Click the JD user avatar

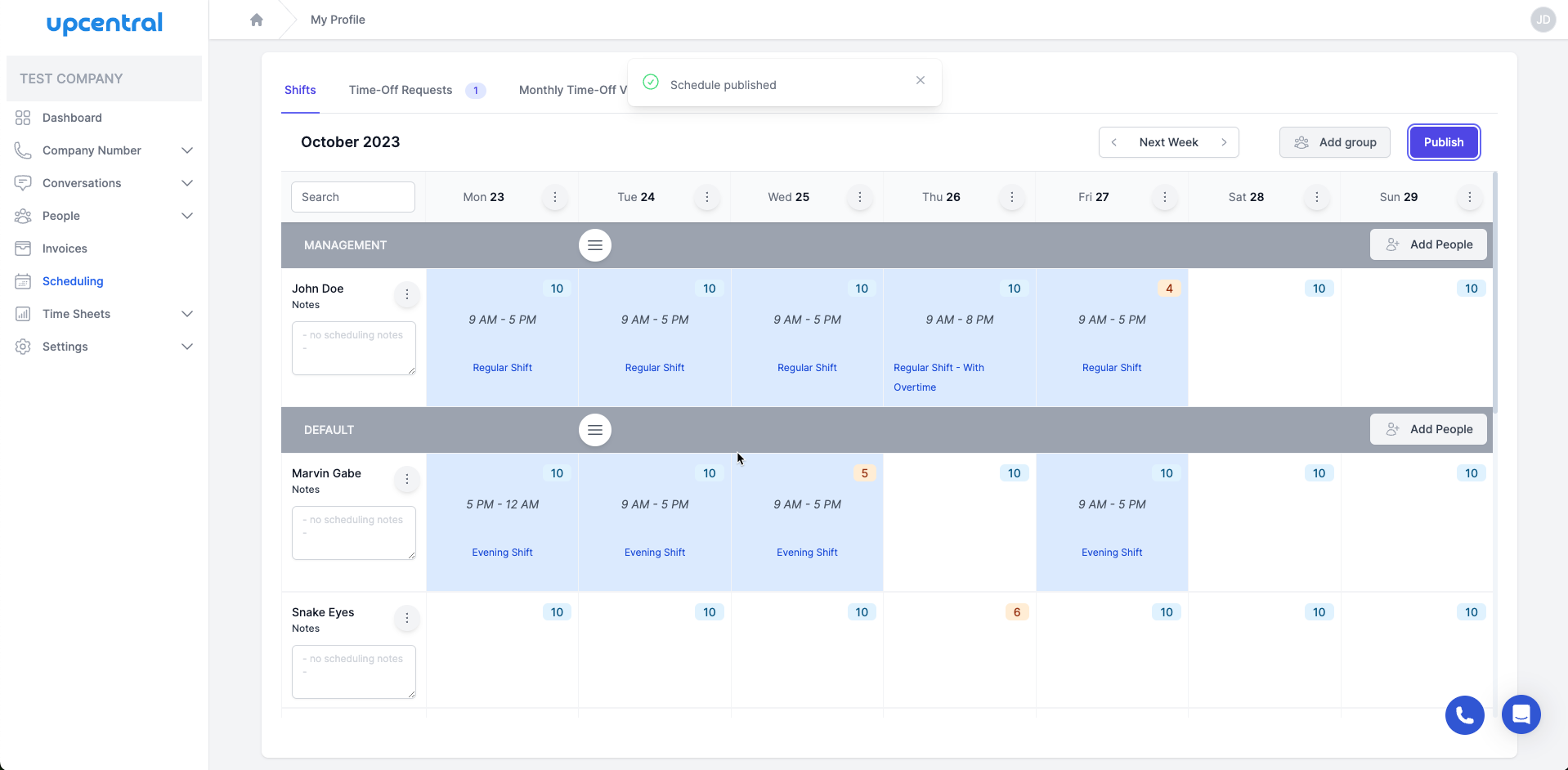click(1543, 20)
